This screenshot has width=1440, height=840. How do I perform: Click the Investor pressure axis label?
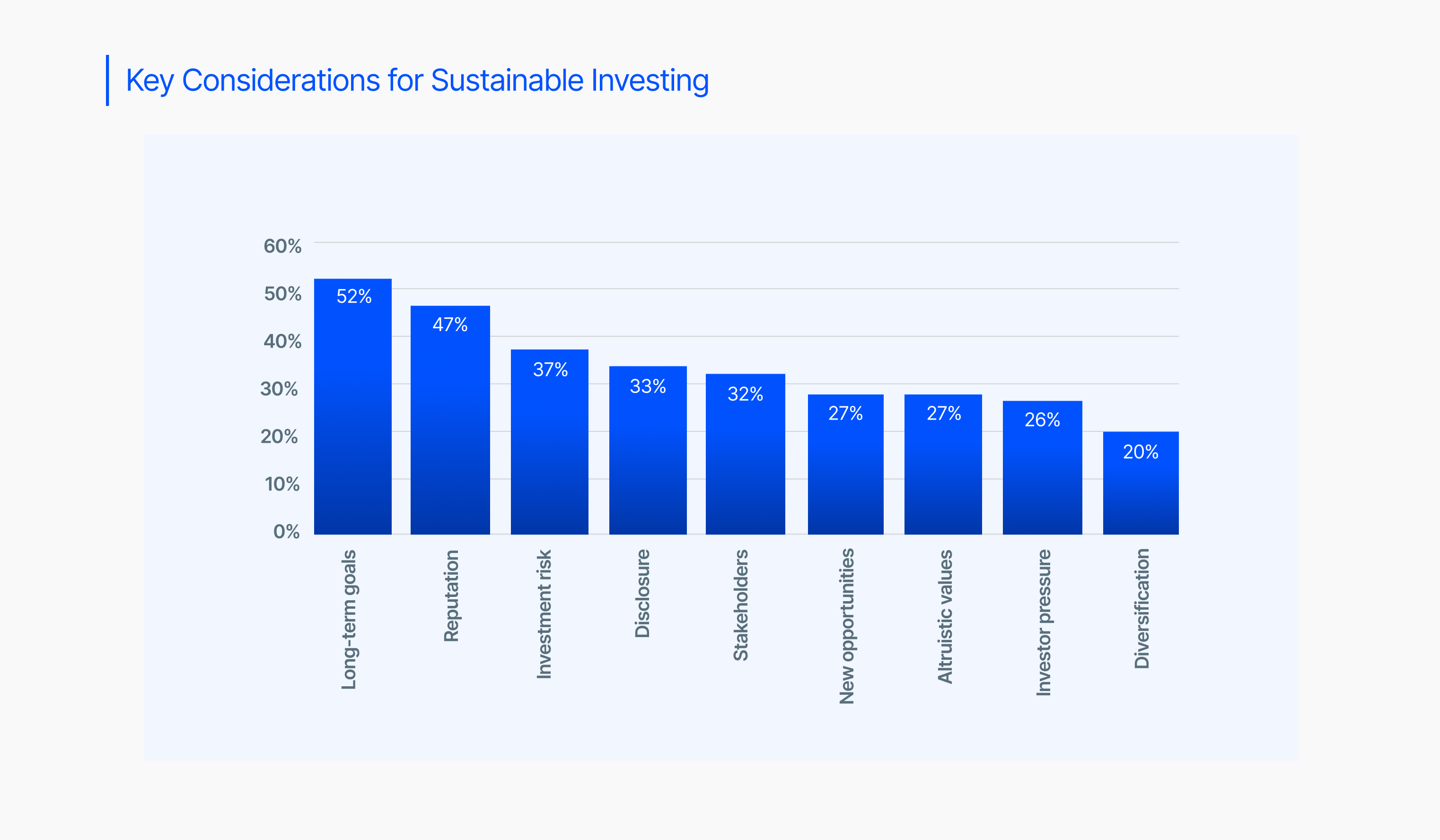coord(1044,623)
